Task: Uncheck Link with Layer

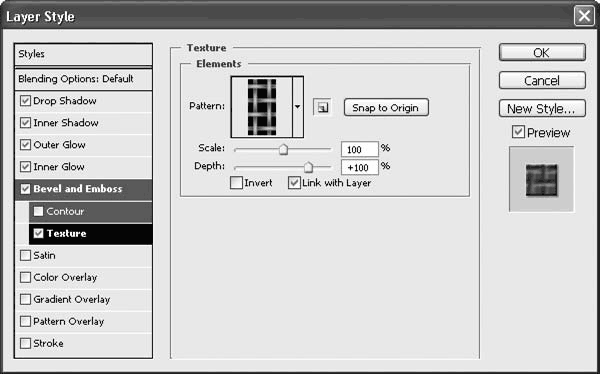Action: pos(294,183)
